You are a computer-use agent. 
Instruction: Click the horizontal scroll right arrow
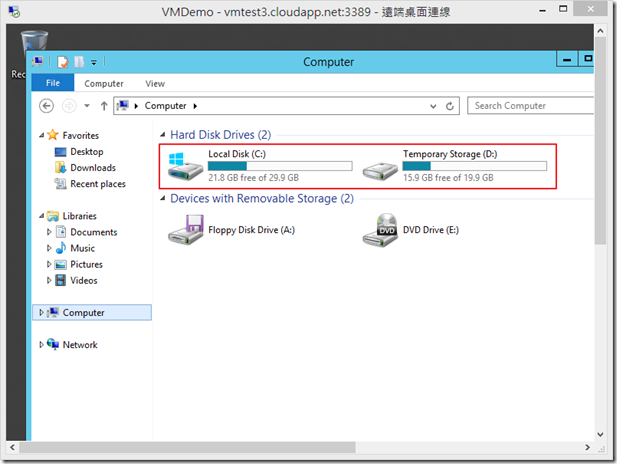(x=587, y=447)
